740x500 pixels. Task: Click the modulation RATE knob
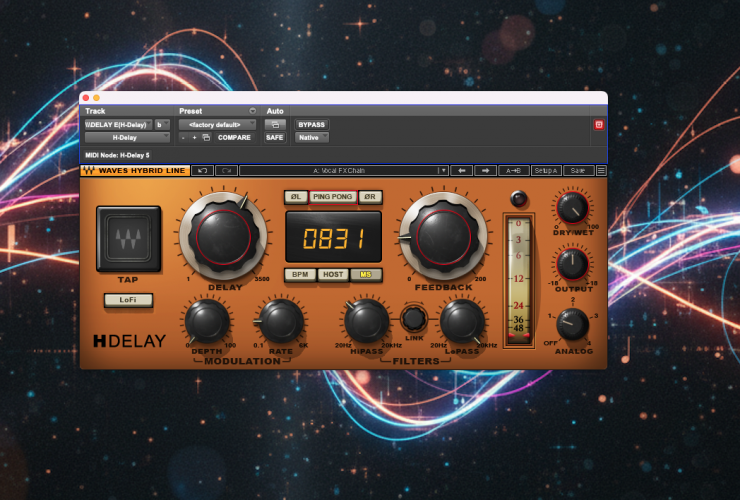(281, 321)
